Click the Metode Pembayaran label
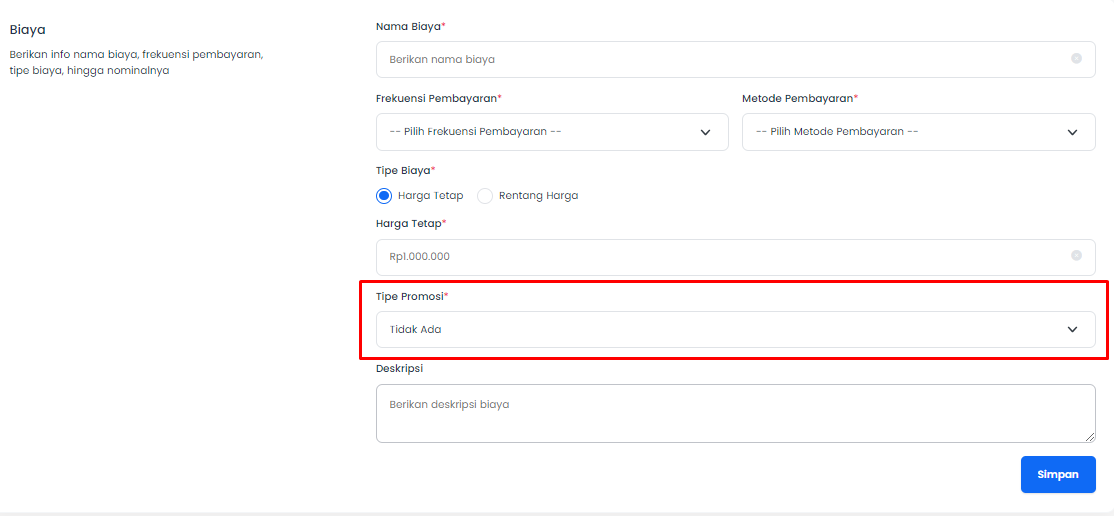The width and height of the screenshot is (1114, 516). click(800, 99)
